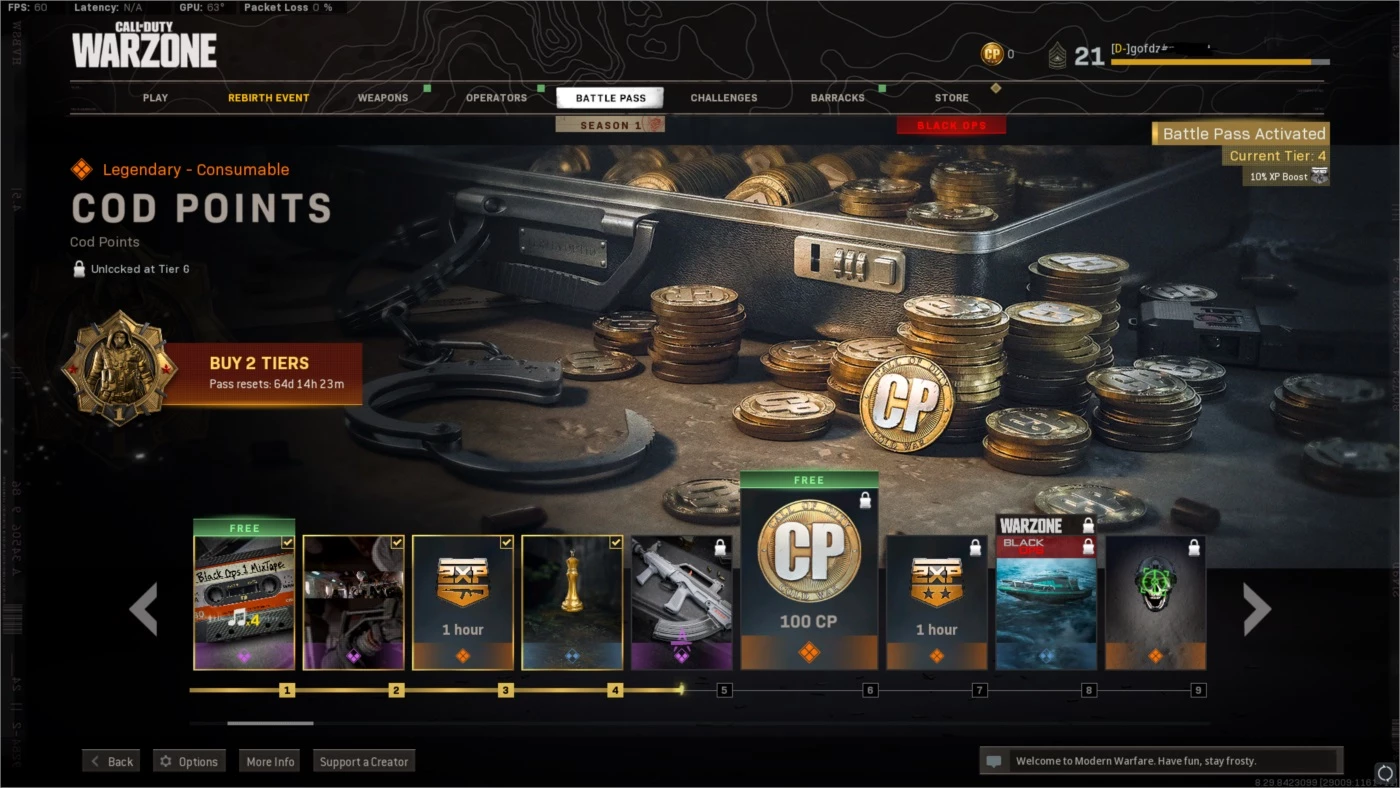Expand the Black Ops sub-tab
The width and height of the screenshot is (1400, 788).
[951, 125]
